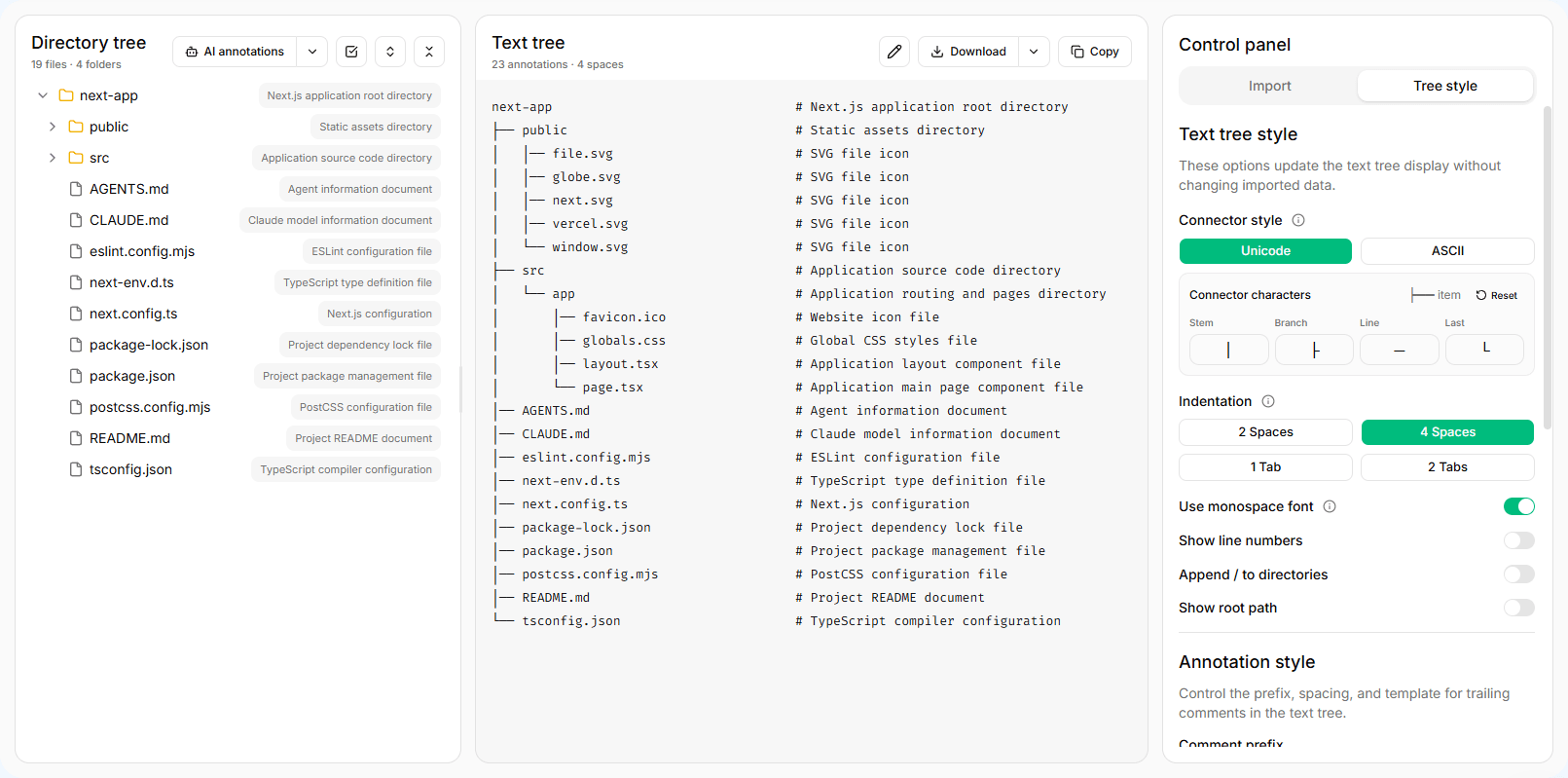The height and width of the screenshot is (778, 1568).
Task: Click the Download button
Action: pos(968,52)
